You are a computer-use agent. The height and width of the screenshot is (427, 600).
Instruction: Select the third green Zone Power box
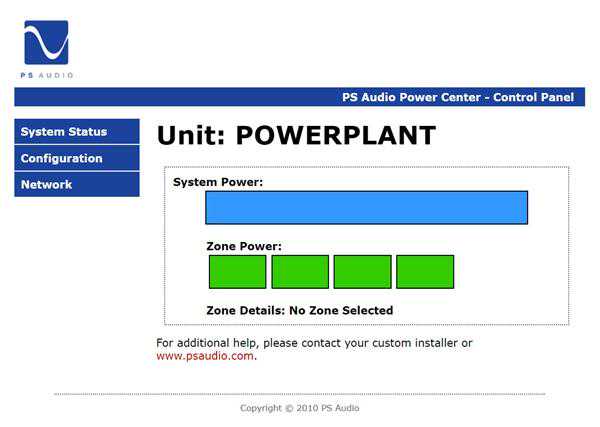click(x=362, y=272)
